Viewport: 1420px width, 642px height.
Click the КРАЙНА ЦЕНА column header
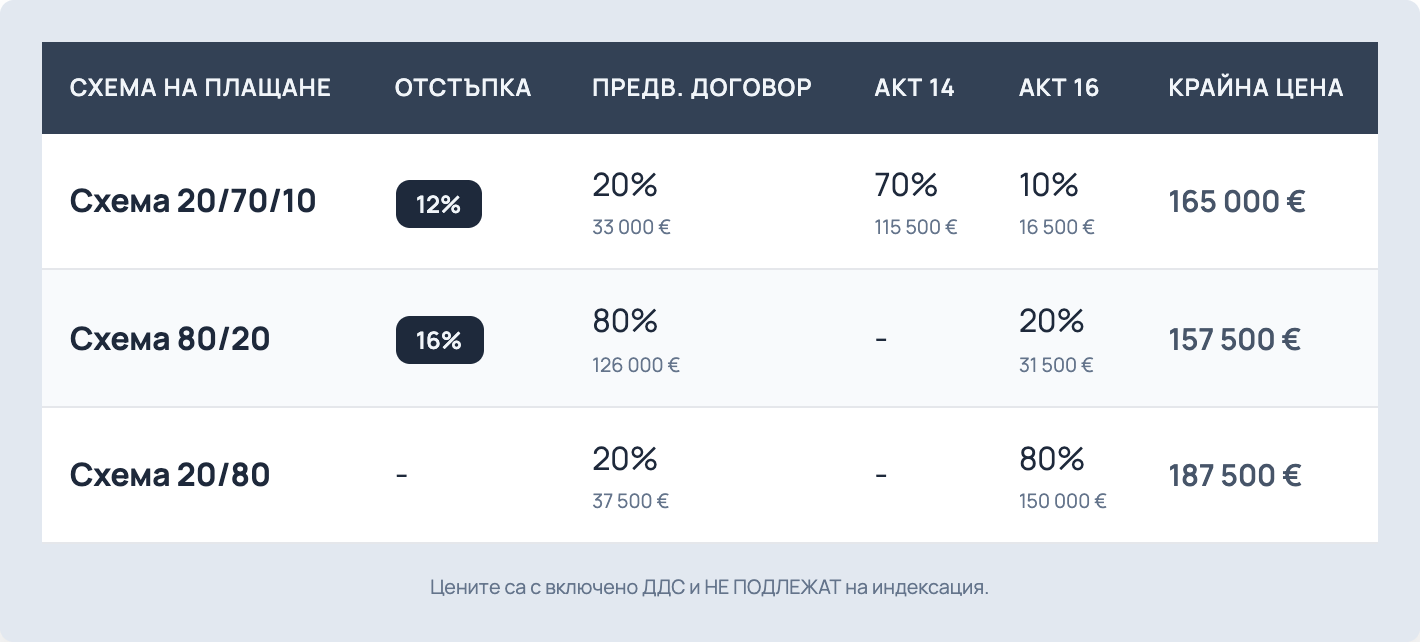coord(1255,88)
